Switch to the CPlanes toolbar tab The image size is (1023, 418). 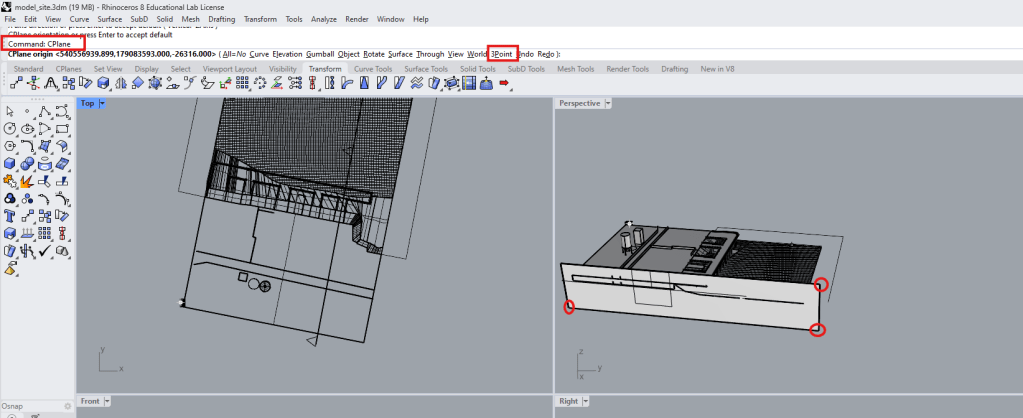click(x=69, y=69)
